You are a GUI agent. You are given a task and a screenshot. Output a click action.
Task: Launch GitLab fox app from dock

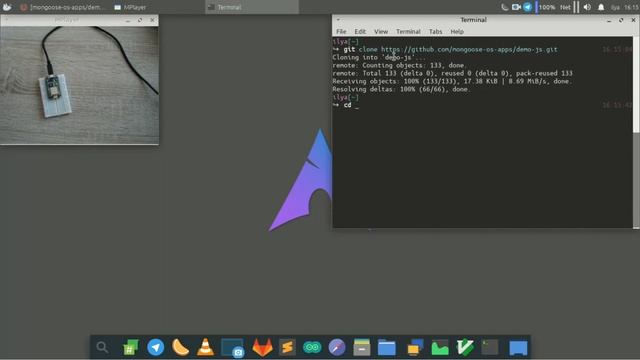(x=262, y=347)
